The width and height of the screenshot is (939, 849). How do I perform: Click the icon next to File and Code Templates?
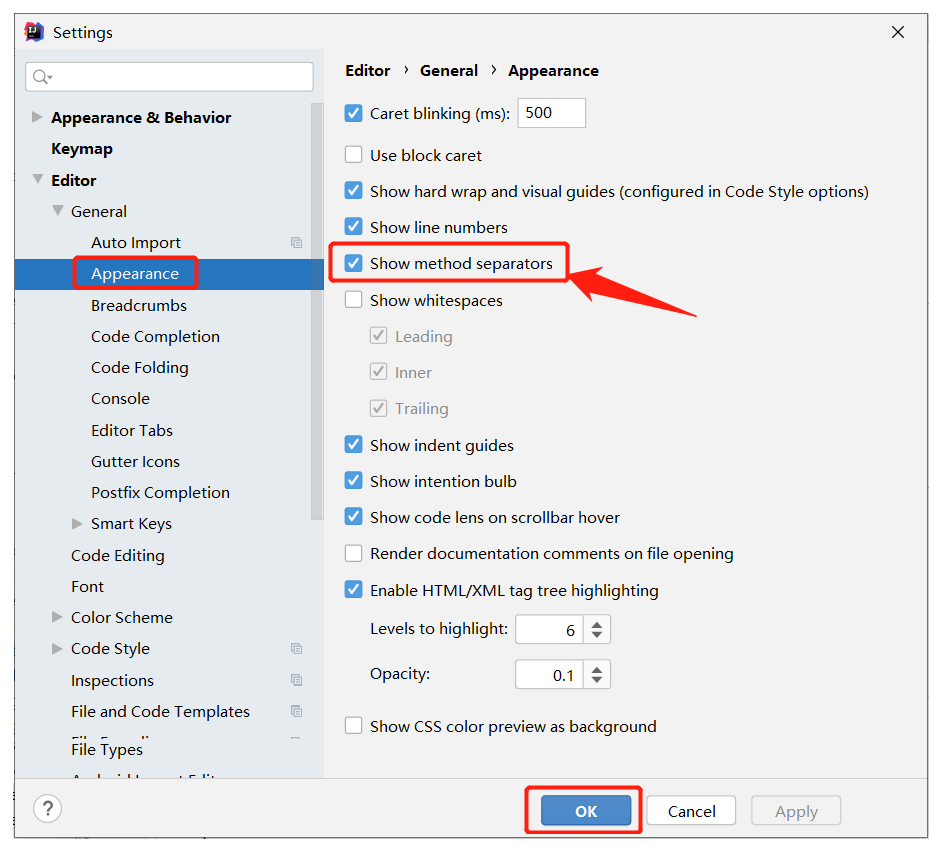click(x=296, y=710)
